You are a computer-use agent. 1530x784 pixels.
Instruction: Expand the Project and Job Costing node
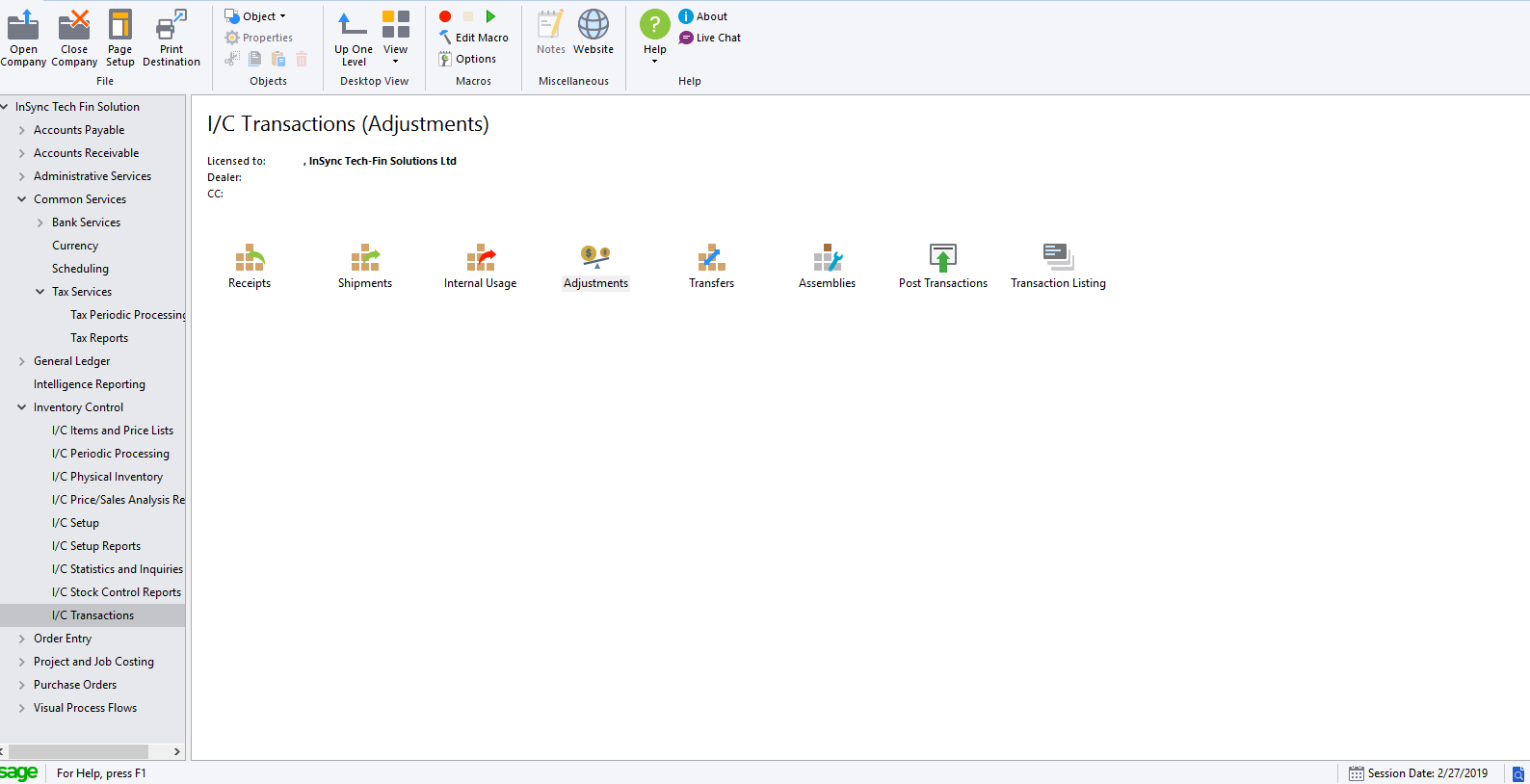point(21,662)
